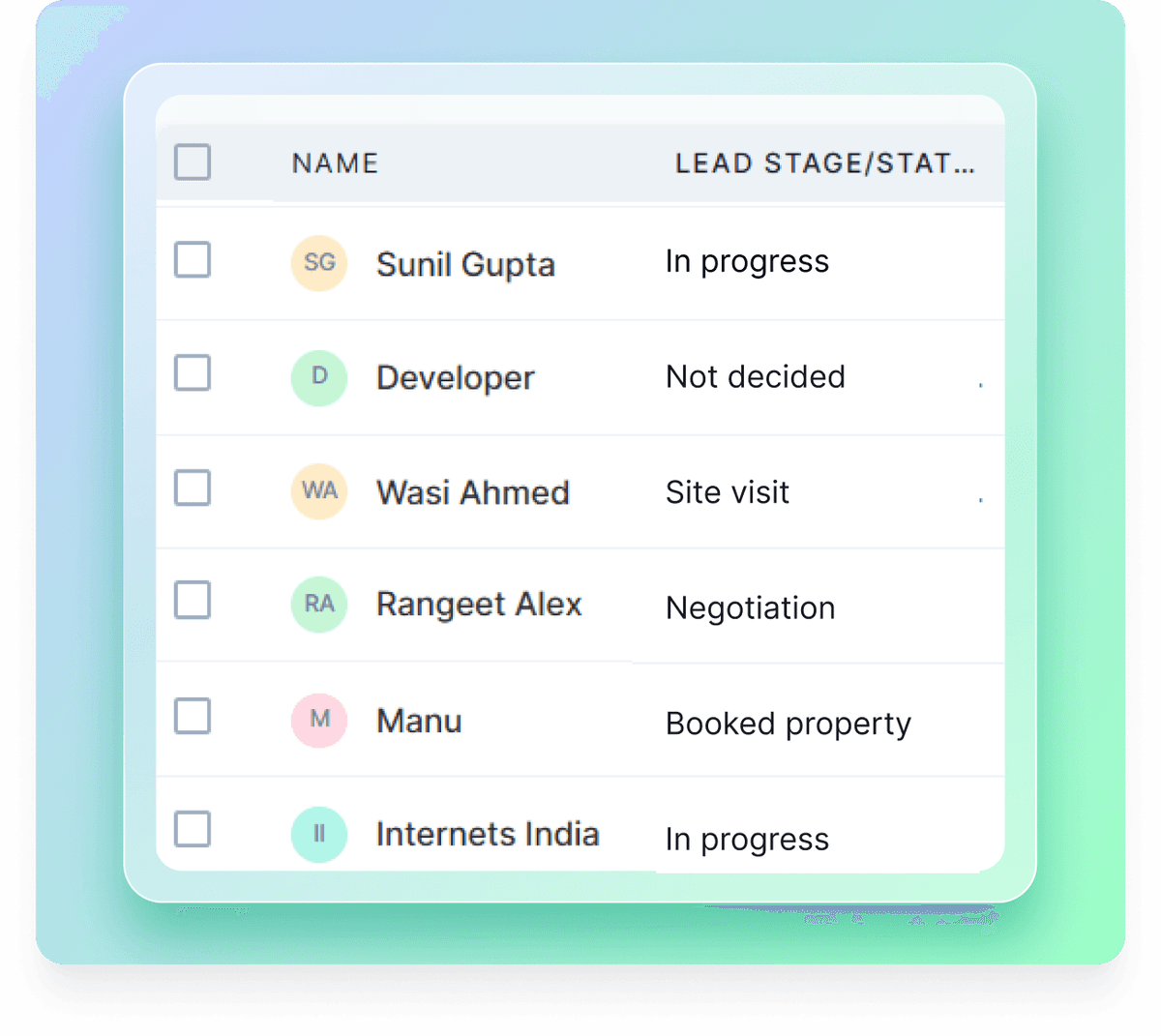Click the Developer D avatar icon
This screenshot has width=1161, height=1036.
point(319,377)
